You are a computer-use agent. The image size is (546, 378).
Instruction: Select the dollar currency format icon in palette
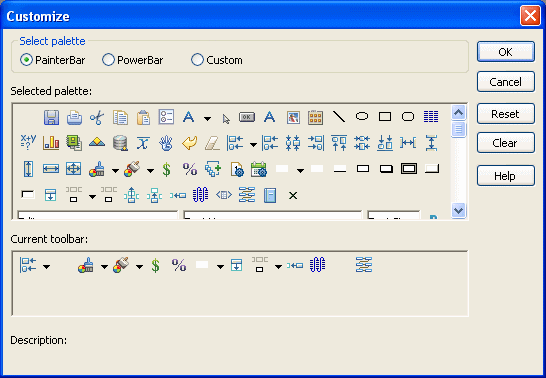coord(167,169)
